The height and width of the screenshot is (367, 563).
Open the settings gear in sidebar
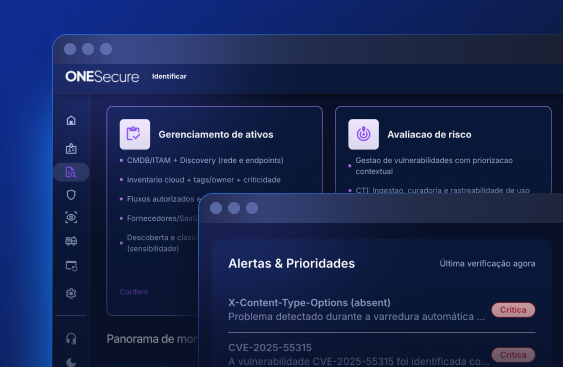[71, 293]
